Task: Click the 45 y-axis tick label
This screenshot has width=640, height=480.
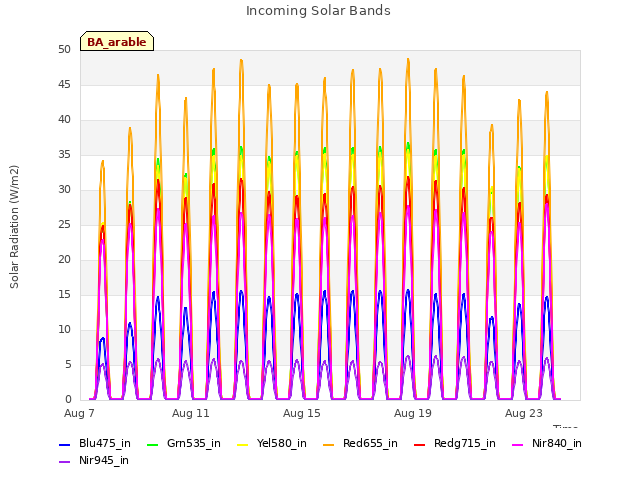Action: pos(64,85)
